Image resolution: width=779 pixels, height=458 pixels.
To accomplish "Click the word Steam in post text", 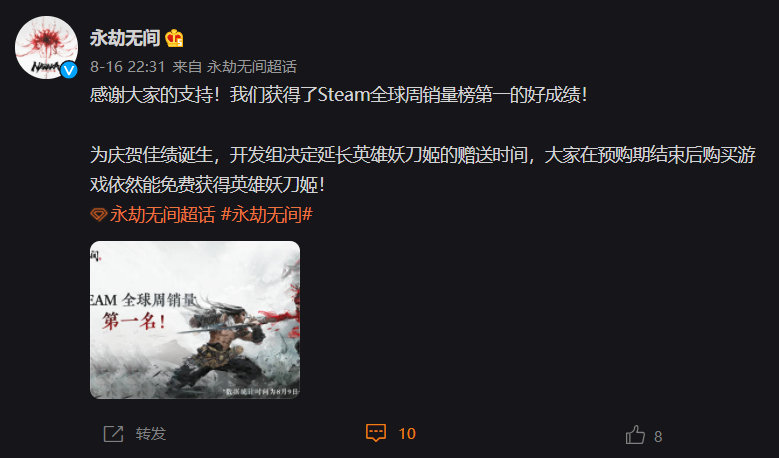I will coord(344,95).
